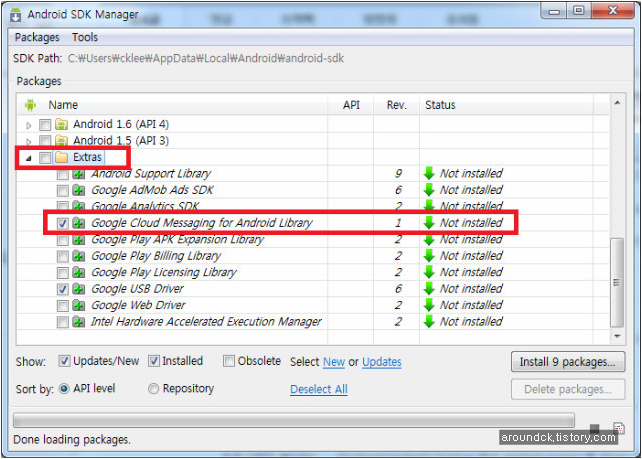Open the SDK Manager log icon at the bottom right
Viewport: 642px width, 459px height.
[619, 427]
